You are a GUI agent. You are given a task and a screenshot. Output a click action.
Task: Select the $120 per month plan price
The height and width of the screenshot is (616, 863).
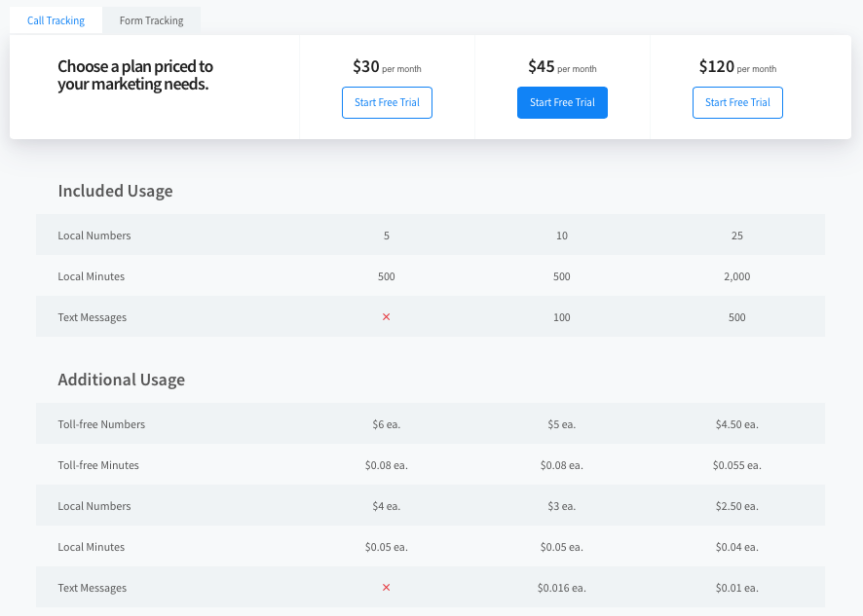point(737,66)
